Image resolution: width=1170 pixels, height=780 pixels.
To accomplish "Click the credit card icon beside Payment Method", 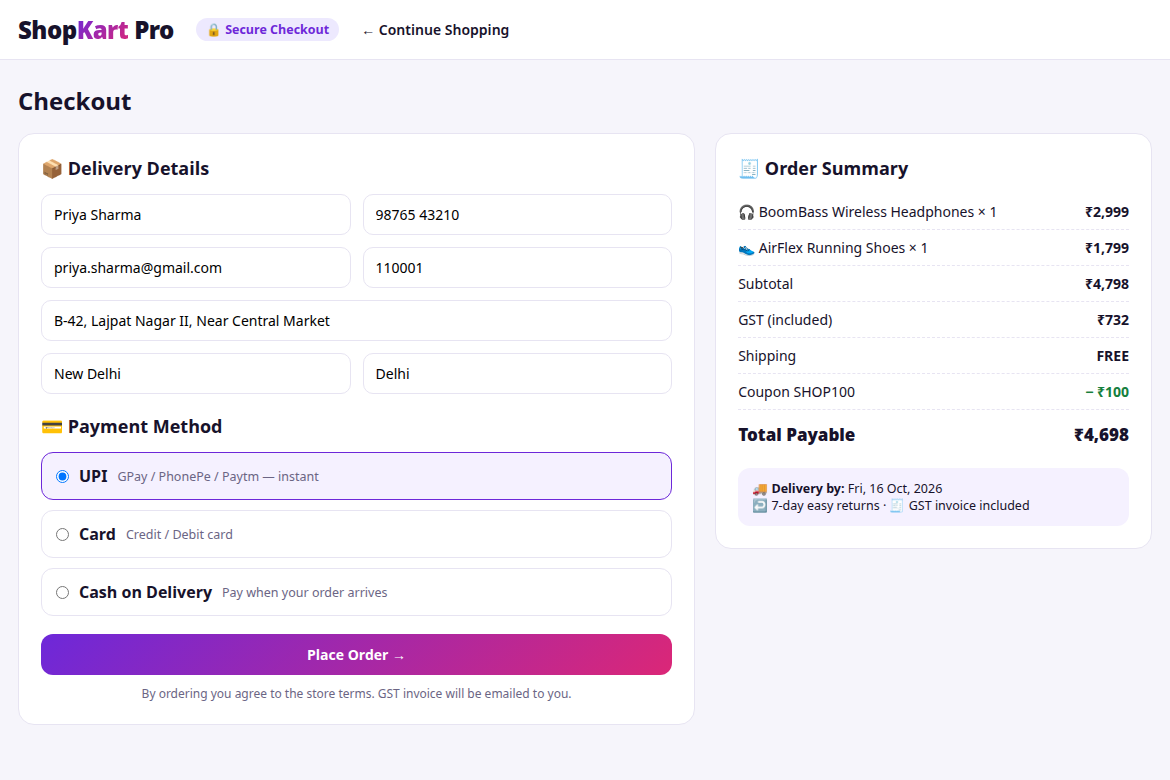I will (51, 427).
